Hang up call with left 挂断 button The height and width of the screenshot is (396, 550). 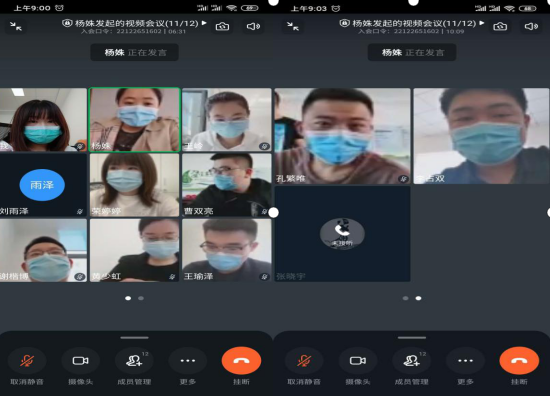pyautogui.click(x=241, y=361)
